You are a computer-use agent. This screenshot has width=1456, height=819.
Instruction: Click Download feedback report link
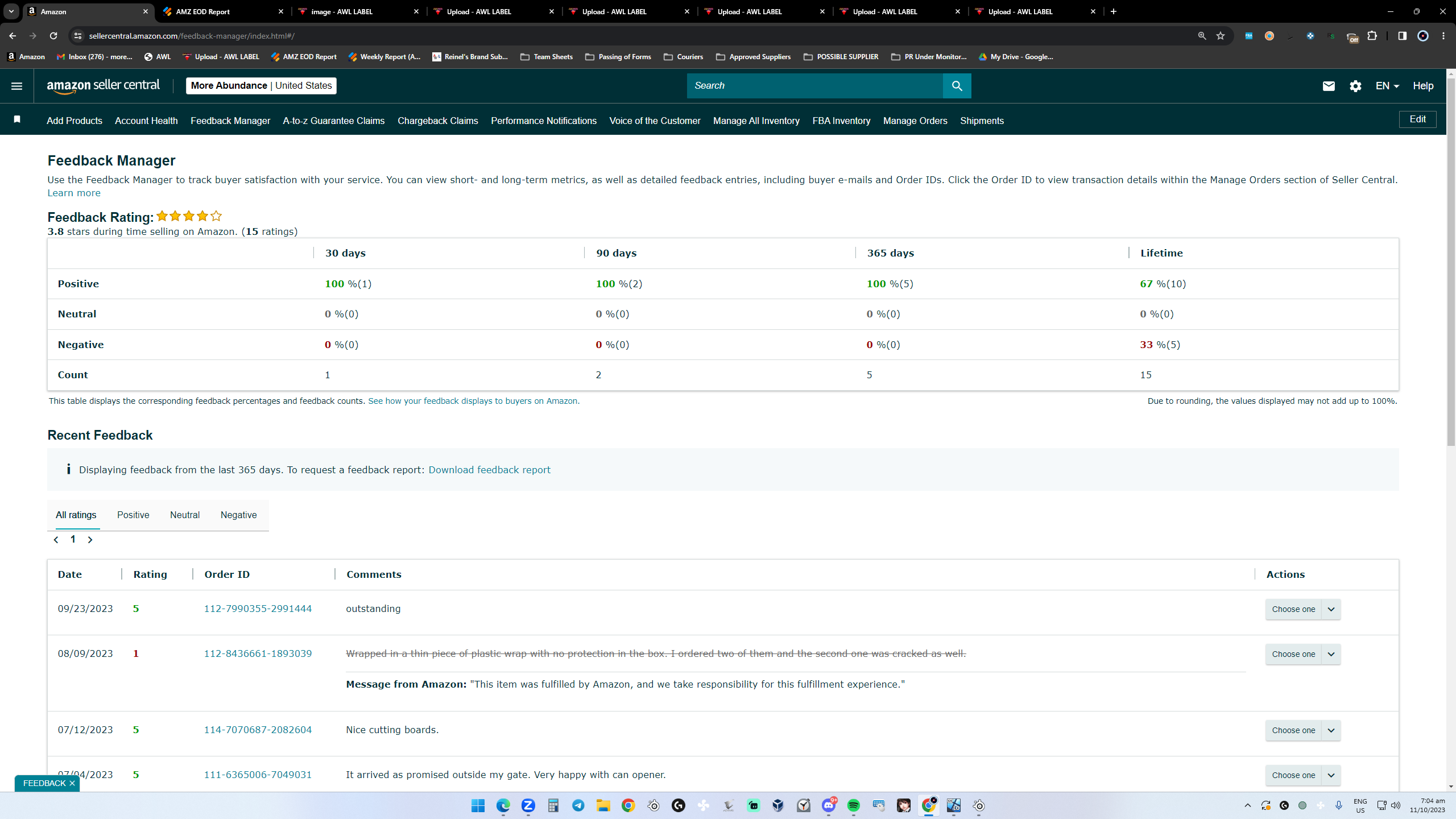pos(490,470)
